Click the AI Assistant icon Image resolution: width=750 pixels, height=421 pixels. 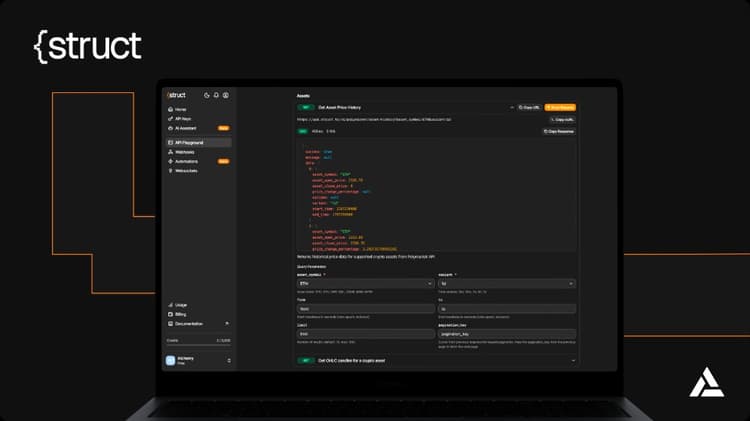(x=170, y=128)
